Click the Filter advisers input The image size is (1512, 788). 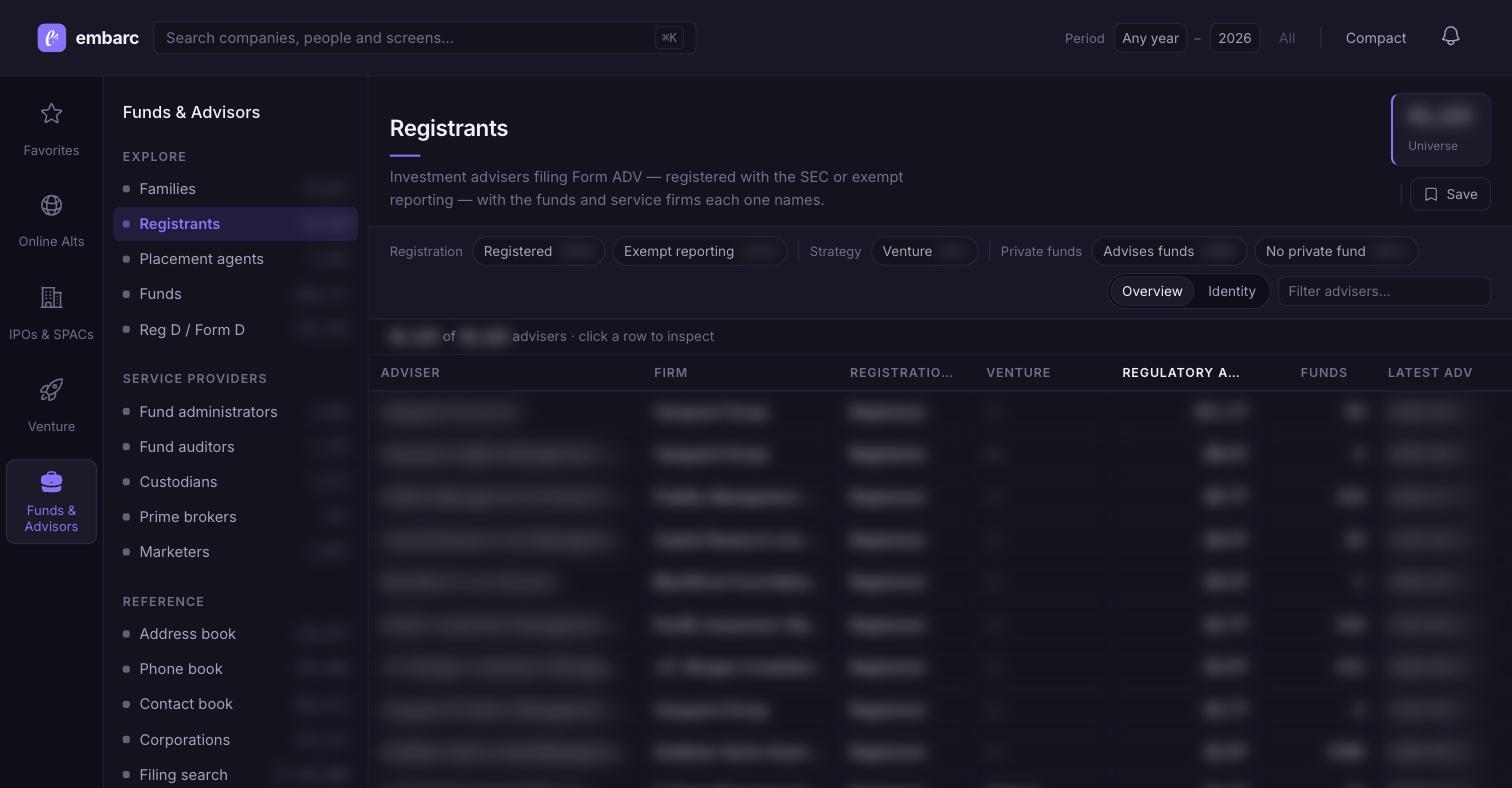(1384, 291)
